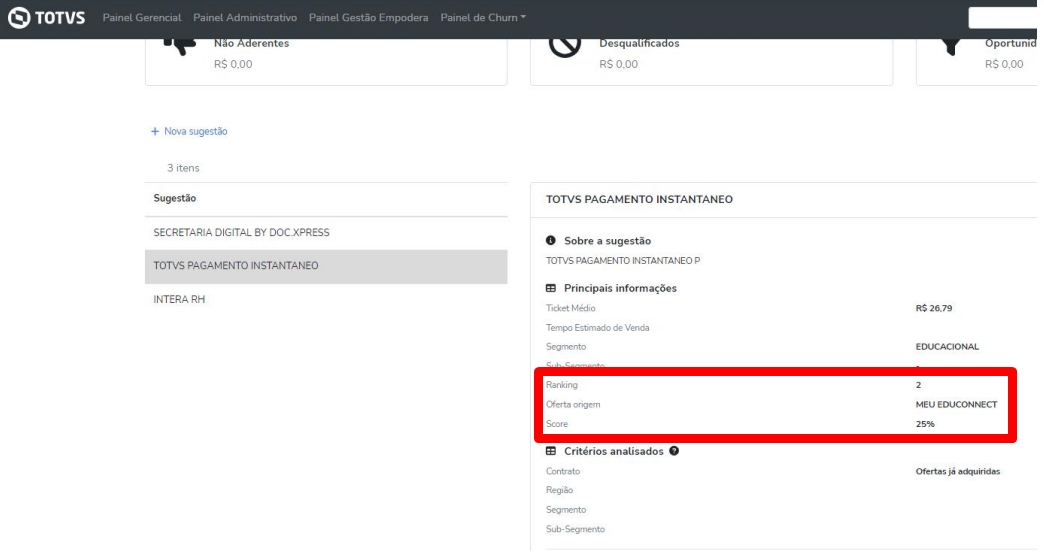Select the INTERA RH suggestion row
Screen dimensions: 1044x553
[x=179, y=299]
